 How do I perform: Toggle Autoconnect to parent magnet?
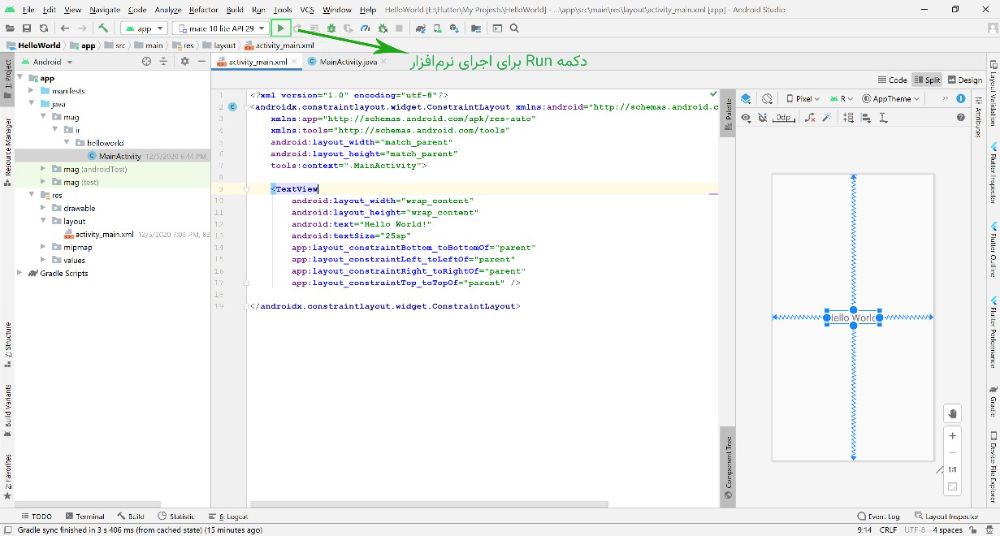pos(762,117)
